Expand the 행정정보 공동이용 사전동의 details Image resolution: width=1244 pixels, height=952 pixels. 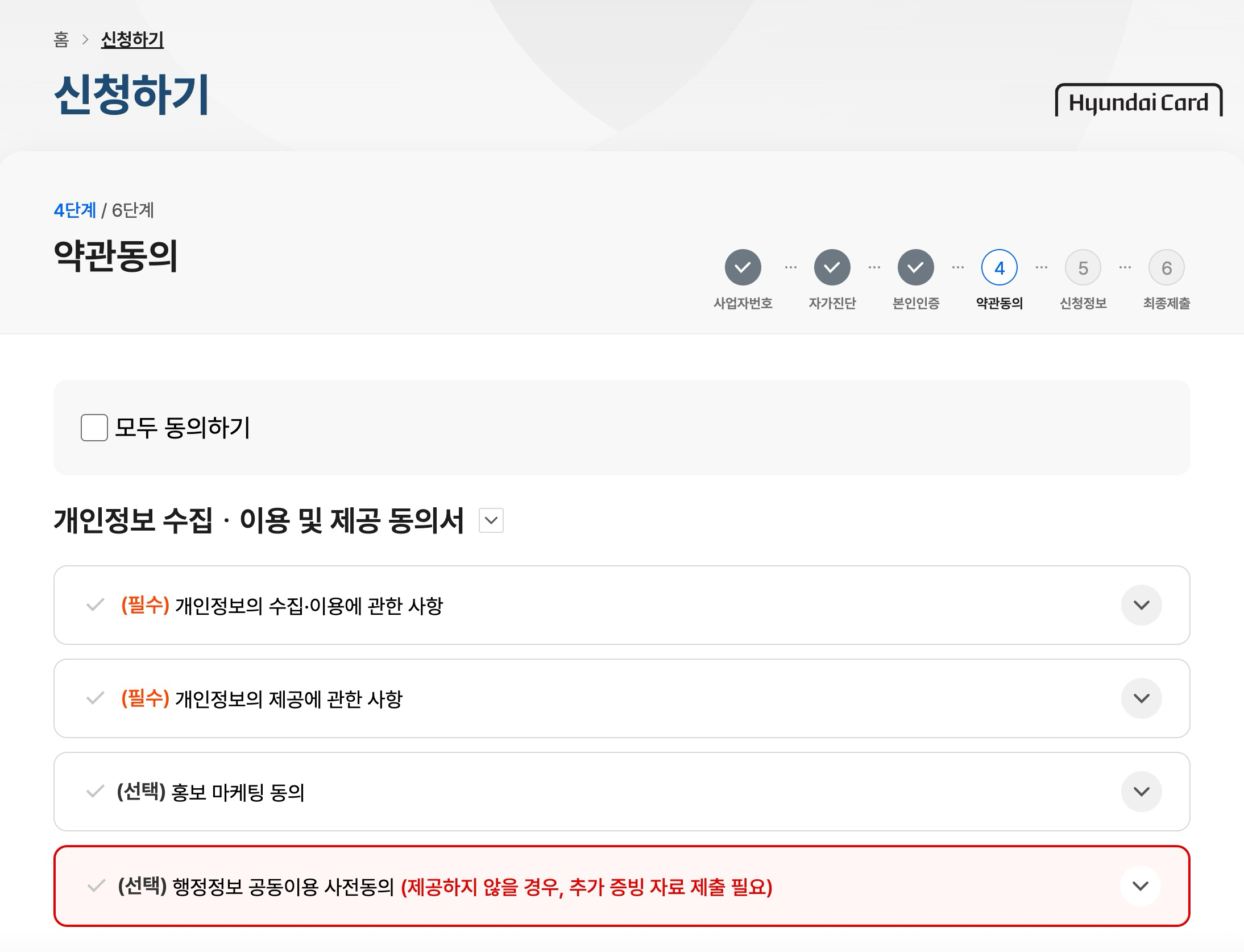click(1140, 886)
